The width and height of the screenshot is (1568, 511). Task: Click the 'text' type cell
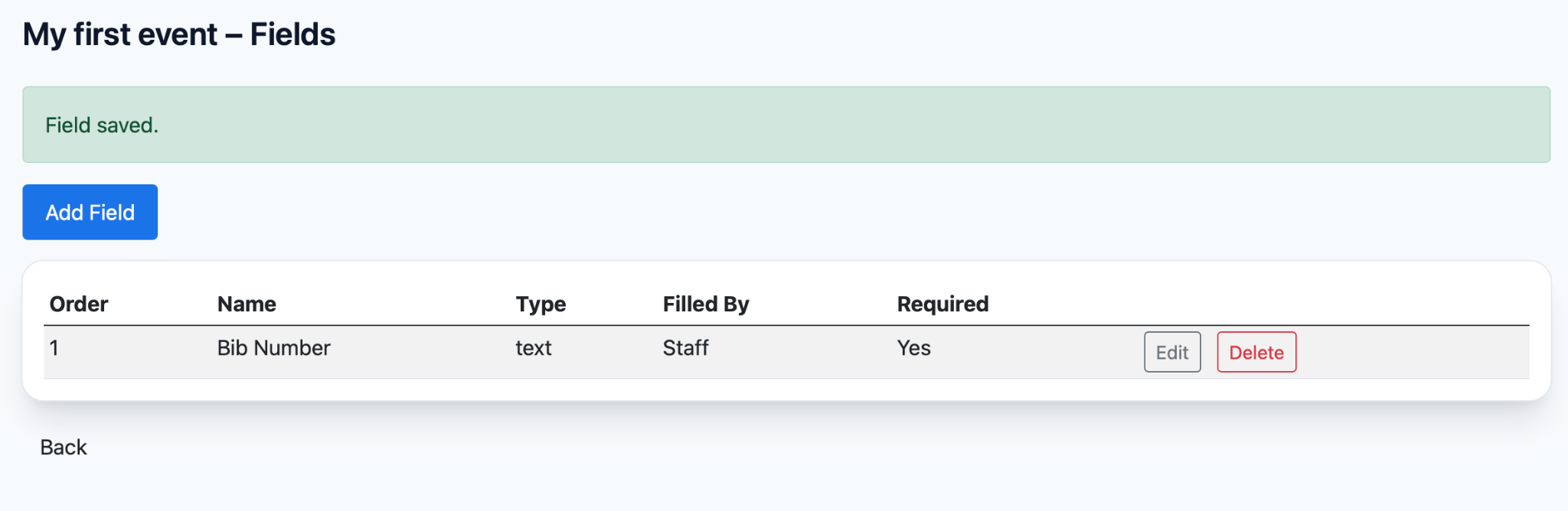(x=533, y=348)
